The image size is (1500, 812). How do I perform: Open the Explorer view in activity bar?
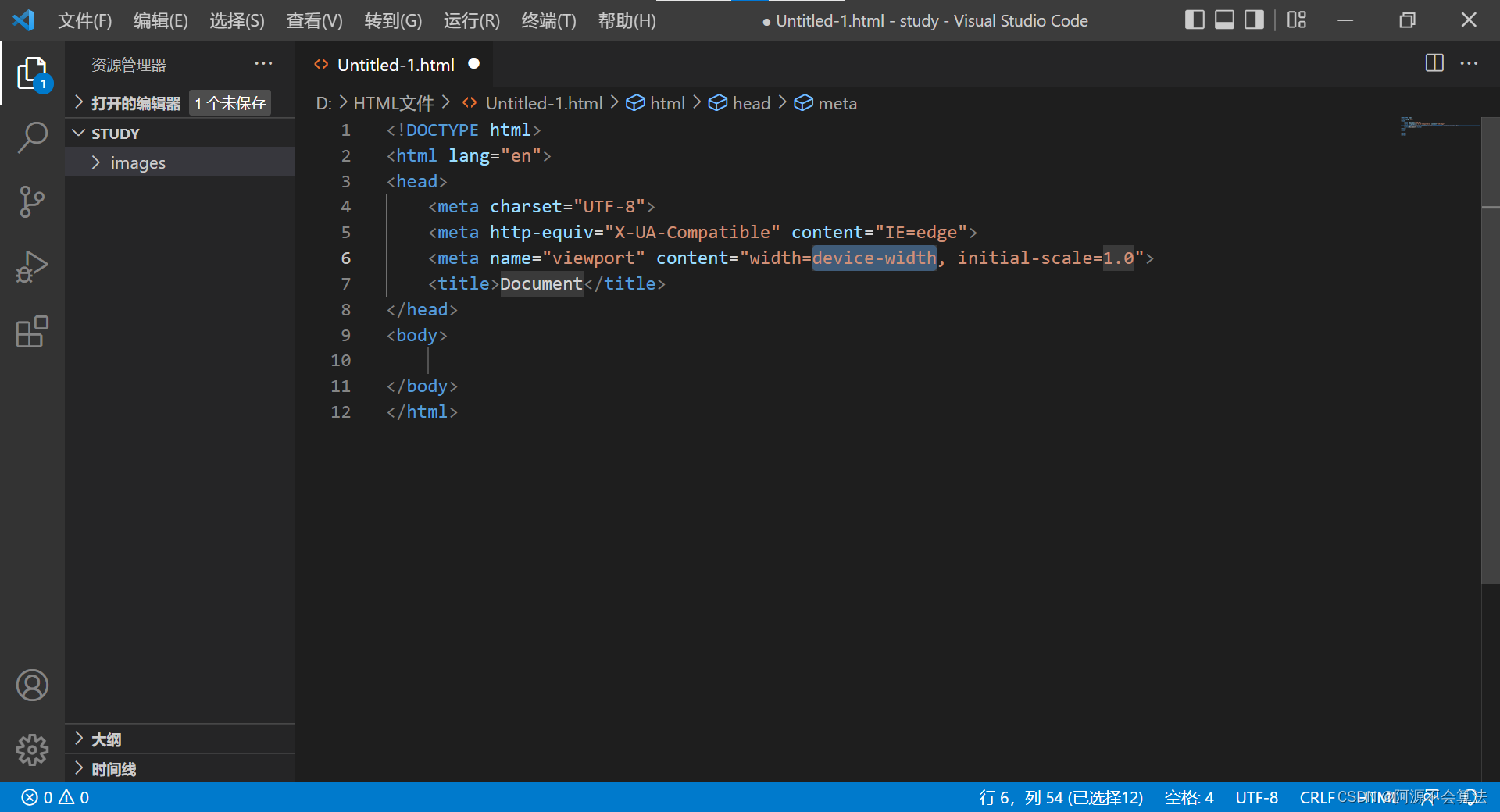point(32,73)
